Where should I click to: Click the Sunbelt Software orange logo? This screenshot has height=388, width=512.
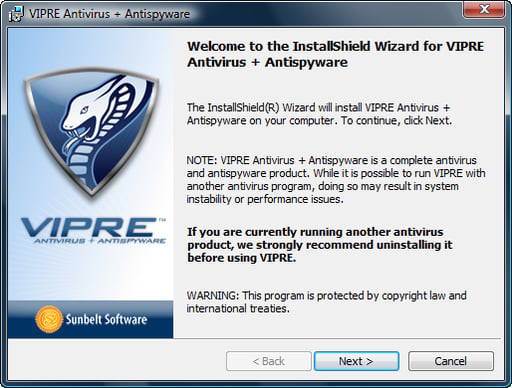pos(49,319)
